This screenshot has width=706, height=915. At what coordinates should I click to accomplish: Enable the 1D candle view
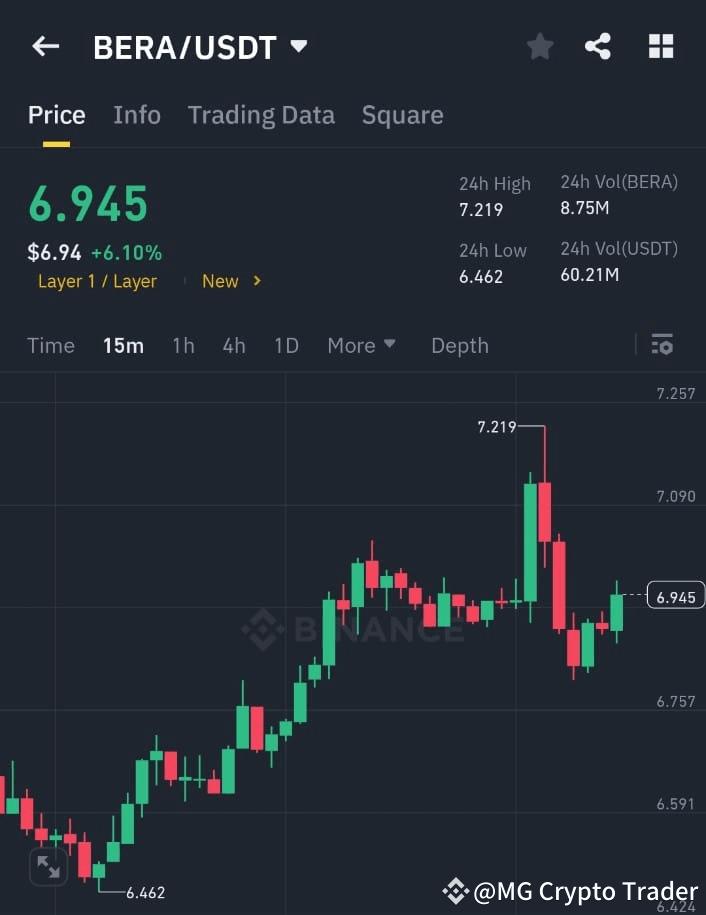pos(286,345)
